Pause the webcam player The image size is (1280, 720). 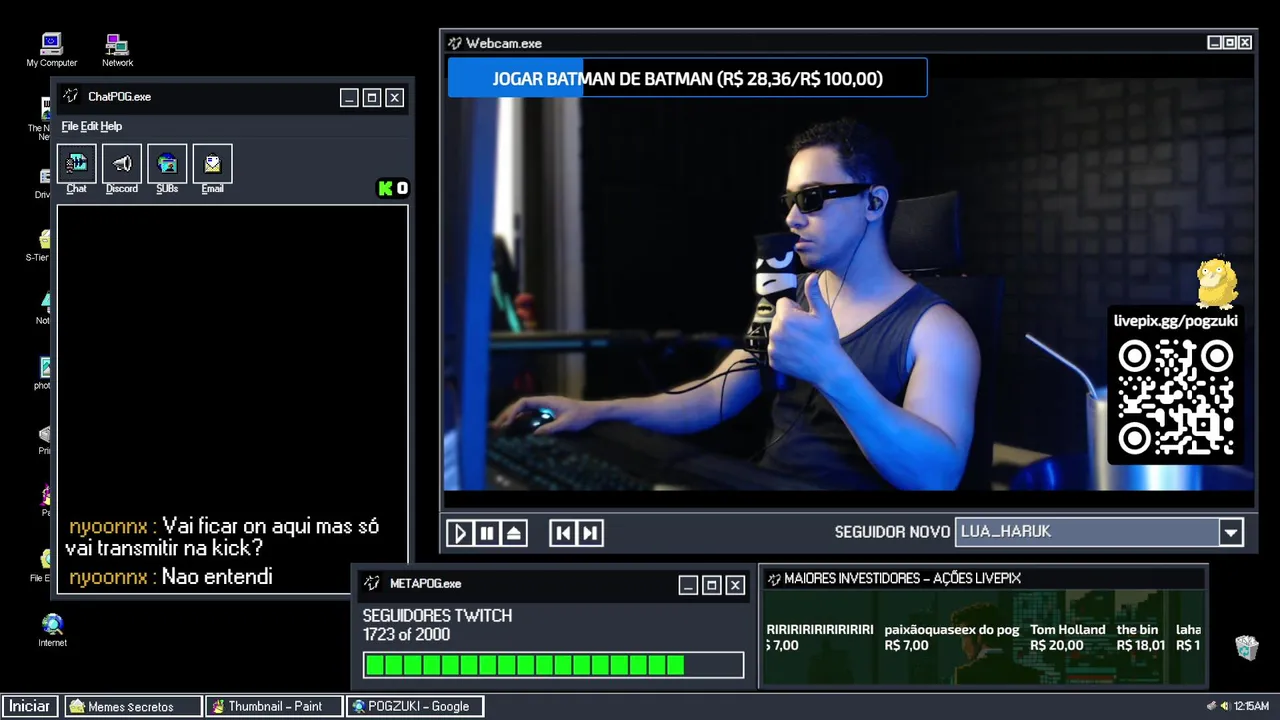487,533
